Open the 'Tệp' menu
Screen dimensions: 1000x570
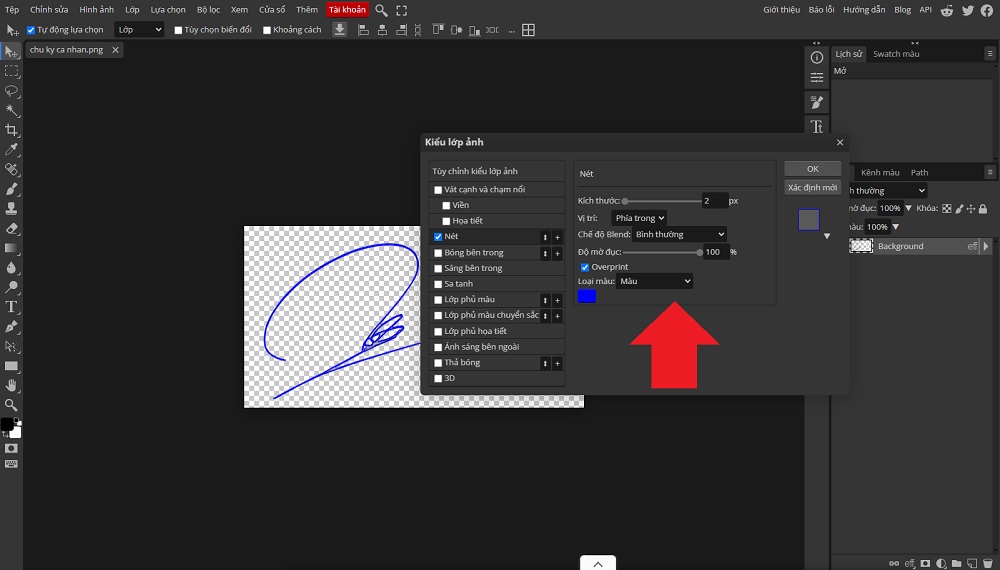pos(12,10)
